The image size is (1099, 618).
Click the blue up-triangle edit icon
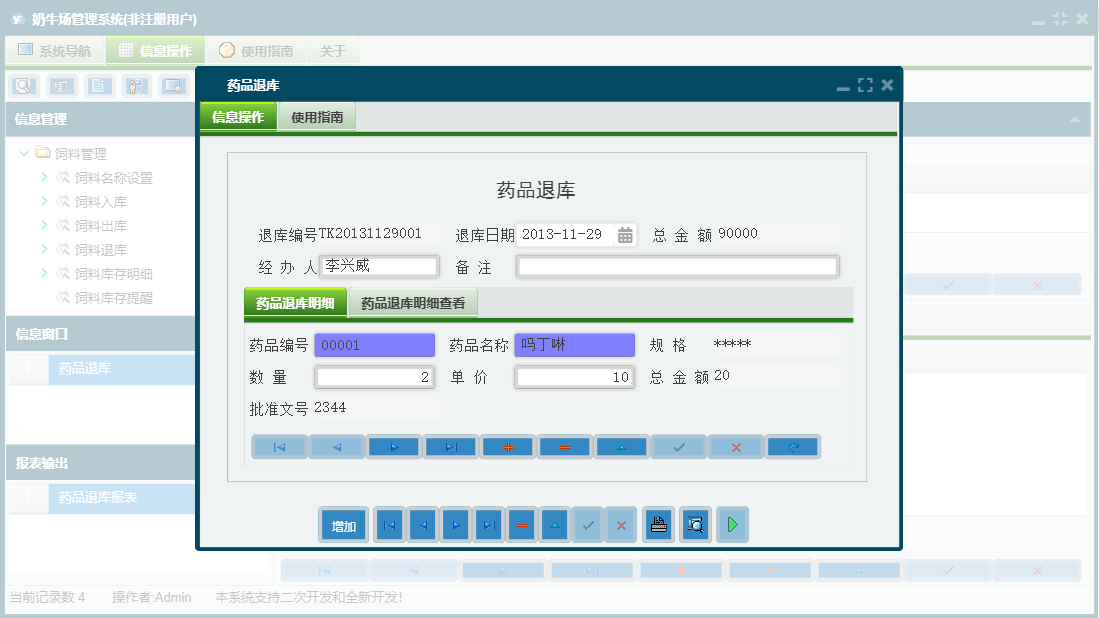621,446
